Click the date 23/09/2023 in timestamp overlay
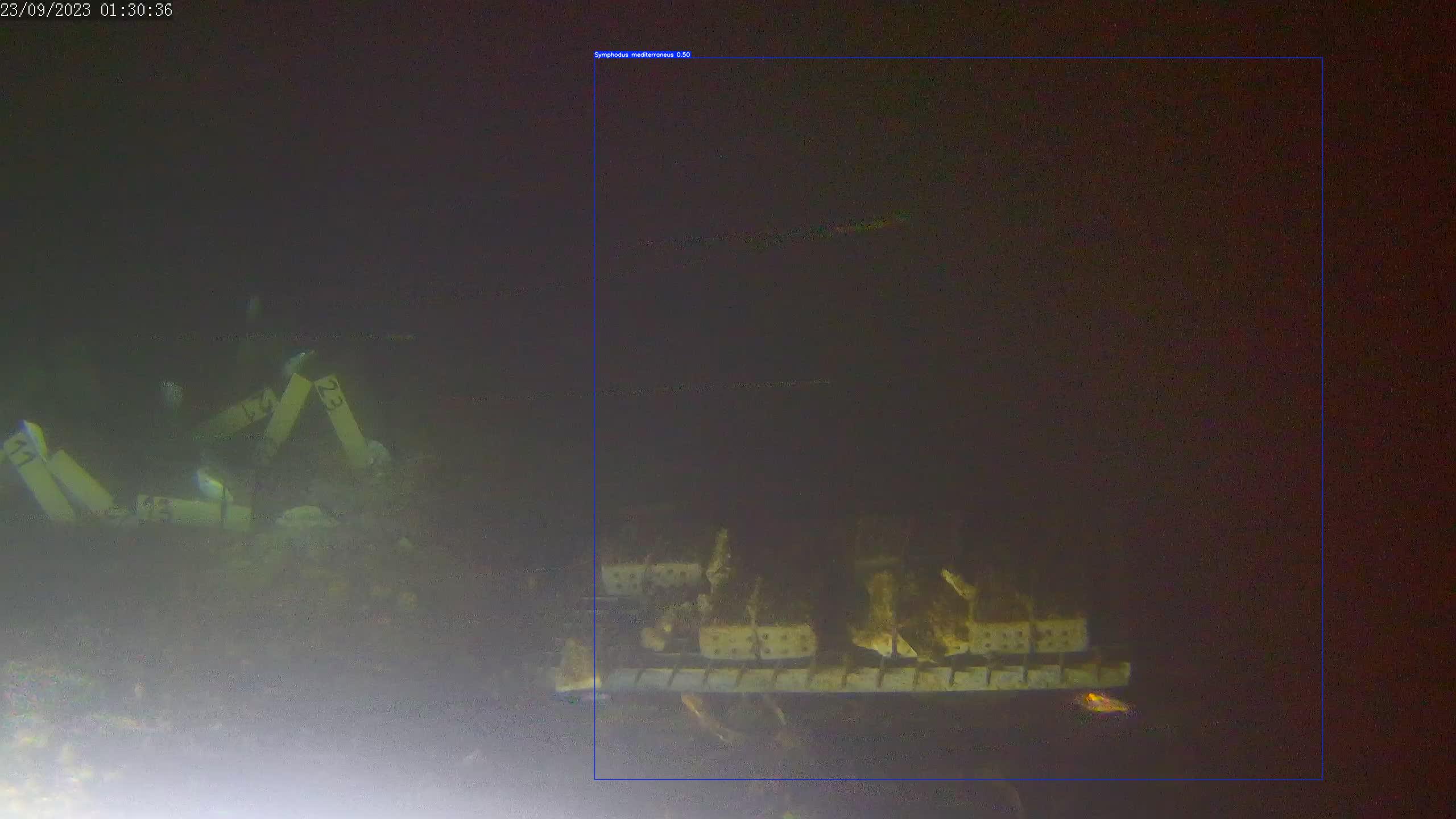1456x819 pixels. (45, 10)
